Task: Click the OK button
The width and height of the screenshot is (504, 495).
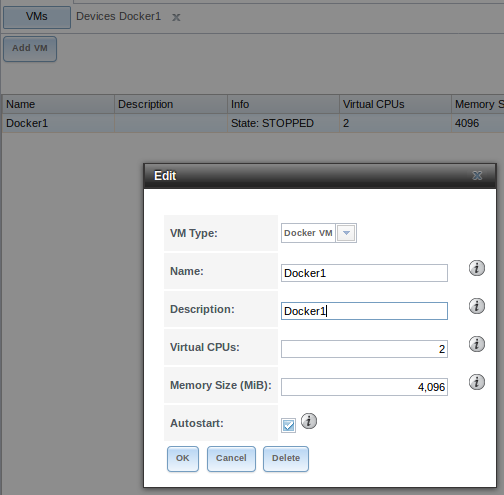Action: click(x=183, y=459)
